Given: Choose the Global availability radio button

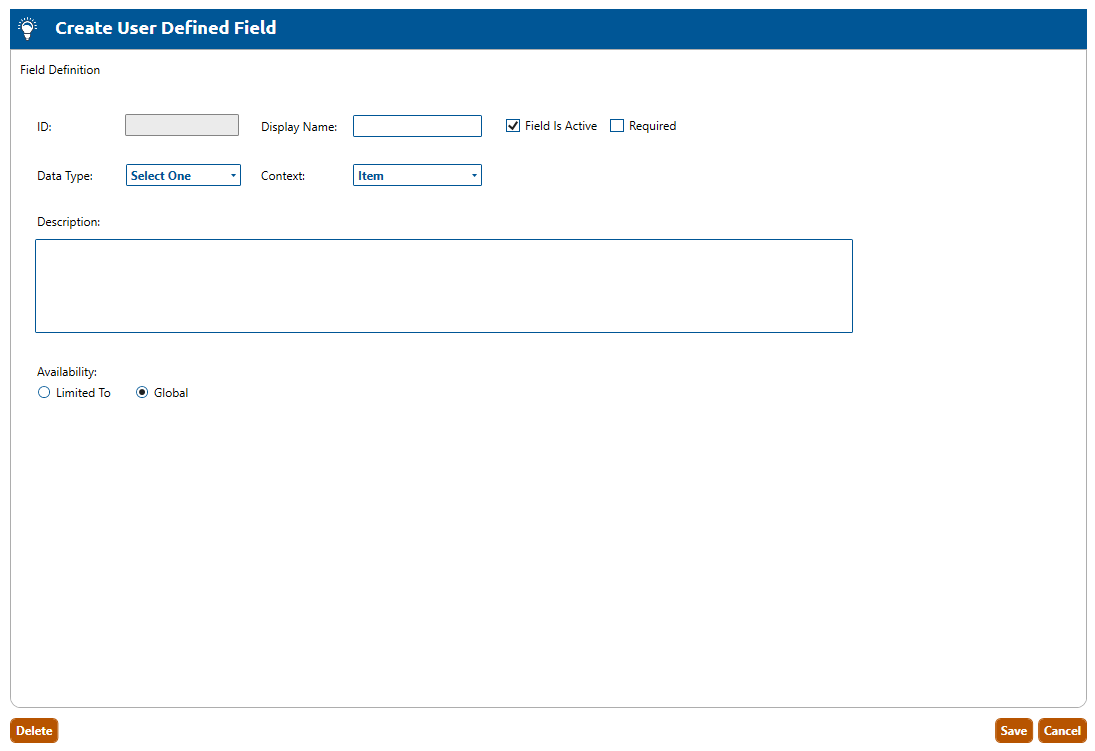Looking at the screenshot, I should [x=142, y=393].
